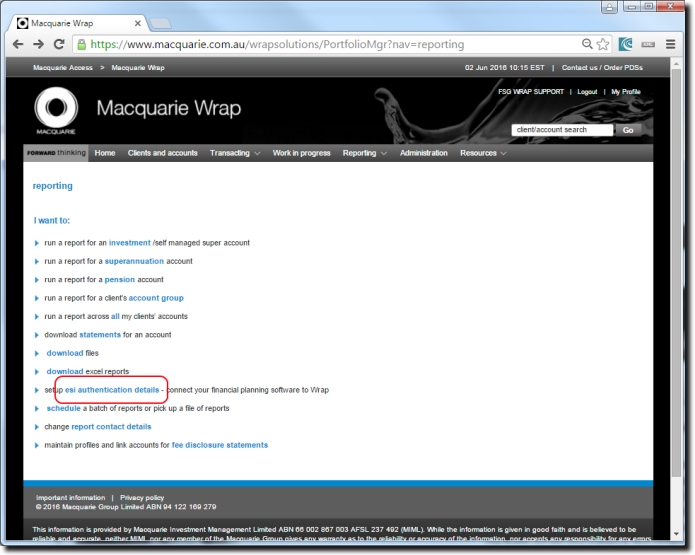Click the browser Back arrow

[x=18, y=44]
